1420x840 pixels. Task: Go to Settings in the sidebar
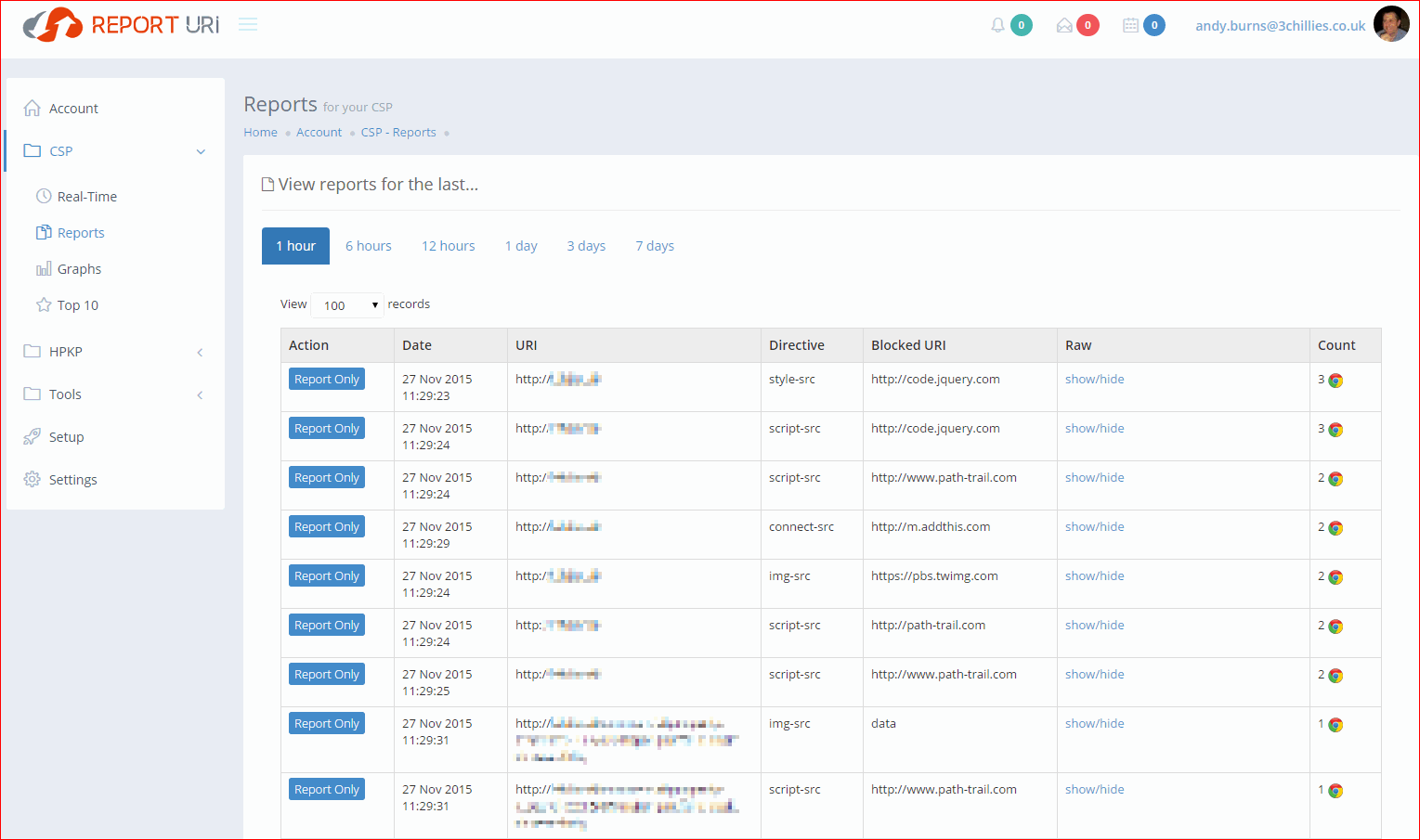coord(72,480)
